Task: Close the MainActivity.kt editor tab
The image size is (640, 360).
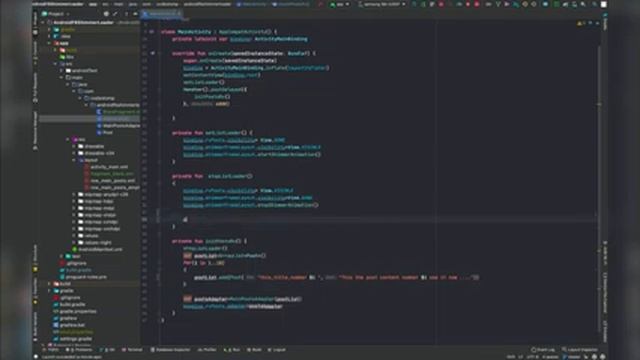Action: coord(179,14)
